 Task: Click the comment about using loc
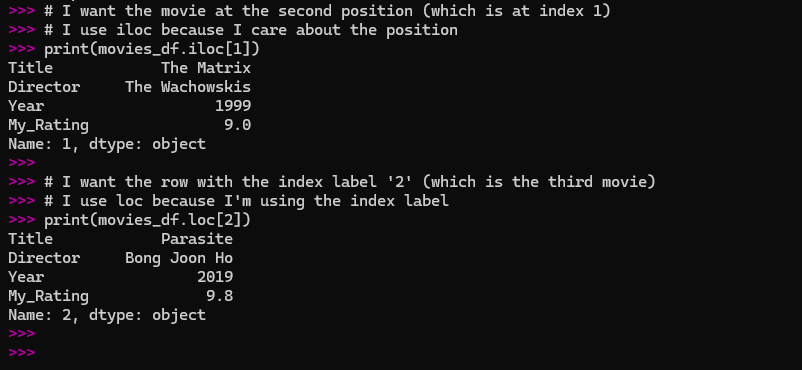(246, 201)
